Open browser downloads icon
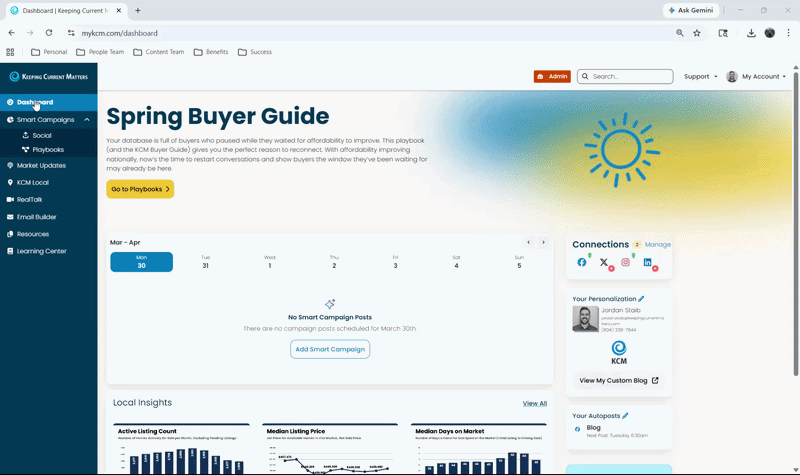Image resolution: width=800 pixels, height=475 pixels. (x=751, y=33)
